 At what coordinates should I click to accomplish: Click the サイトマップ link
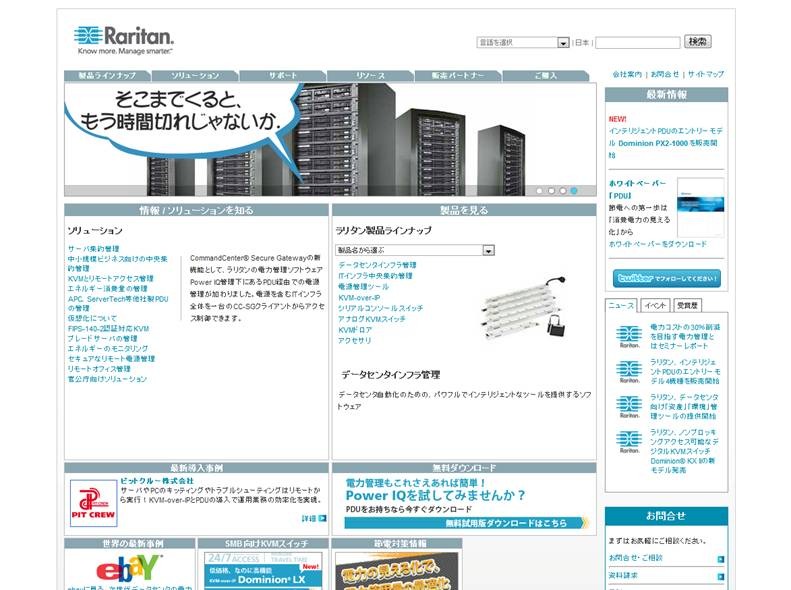(706, 74)
